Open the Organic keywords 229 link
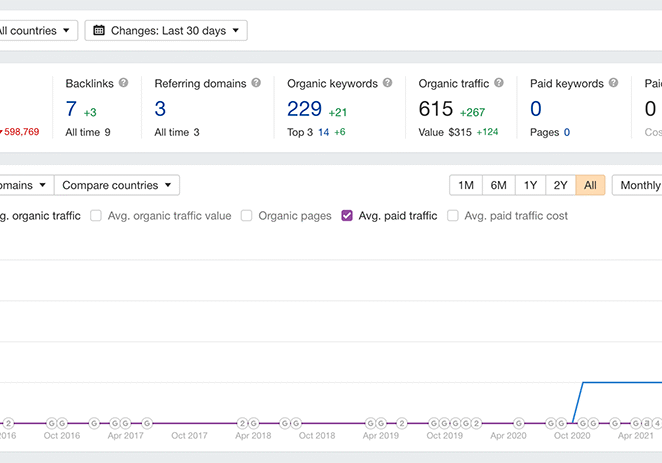 pyautogui.click(x=304, y=109)
